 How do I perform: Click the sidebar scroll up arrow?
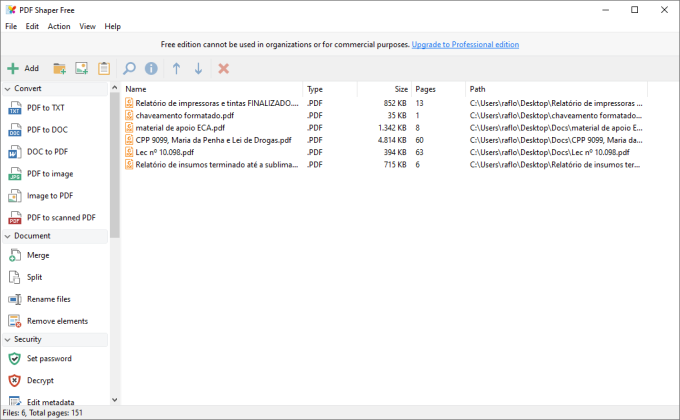coord(114,88)
